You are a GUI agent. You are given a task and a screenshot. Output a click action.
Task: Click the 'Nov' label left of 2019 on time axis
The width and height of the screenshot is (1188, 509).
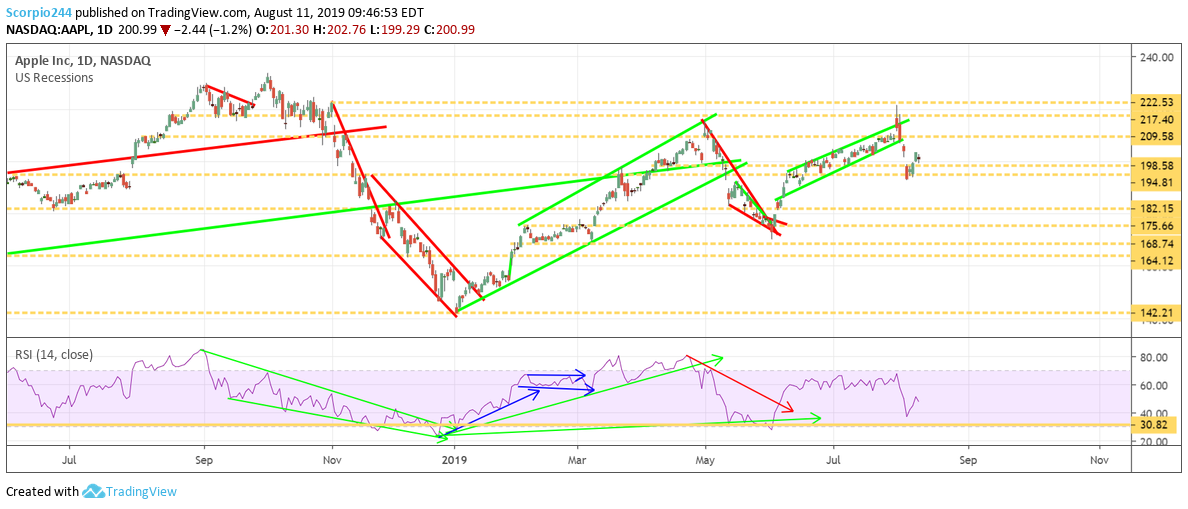point(331,459)
